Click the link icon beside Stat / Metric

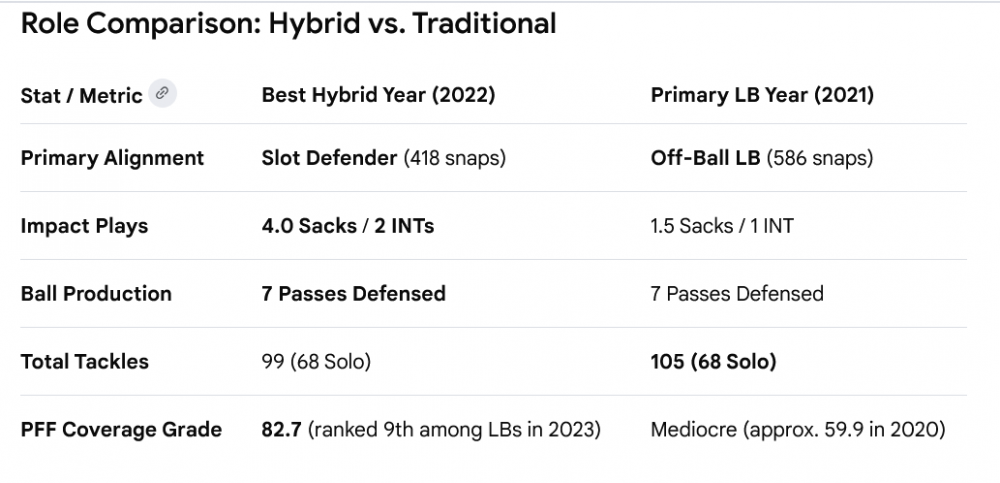point(163,94)
